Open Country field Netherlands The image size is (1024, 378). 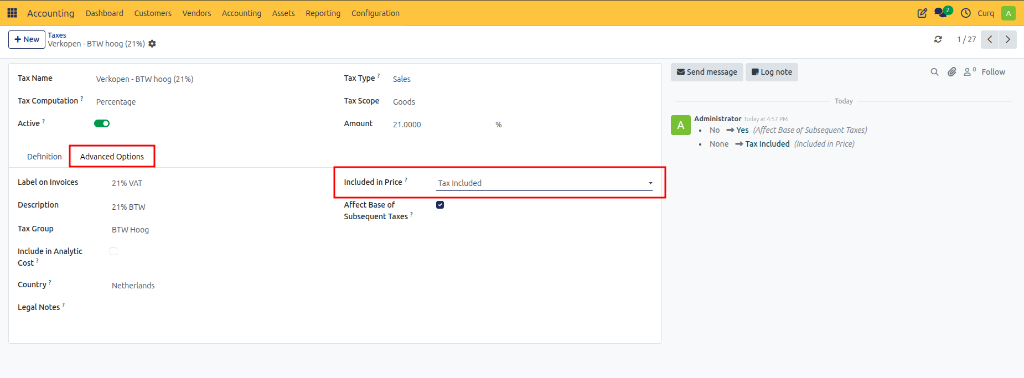[x=133, y=285]
